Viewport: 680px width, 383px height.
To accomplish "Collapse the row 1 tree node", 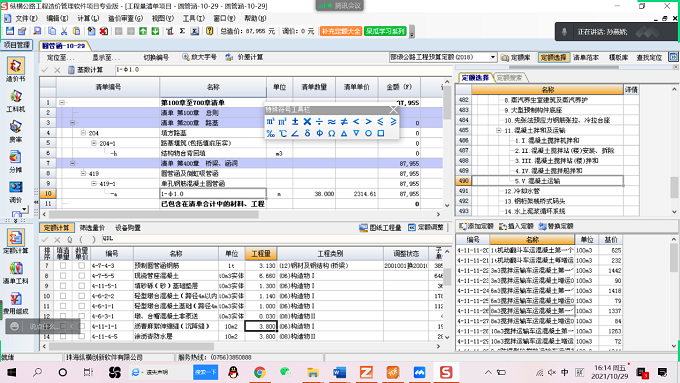I will pyautogui.click(x=62, y=103).
